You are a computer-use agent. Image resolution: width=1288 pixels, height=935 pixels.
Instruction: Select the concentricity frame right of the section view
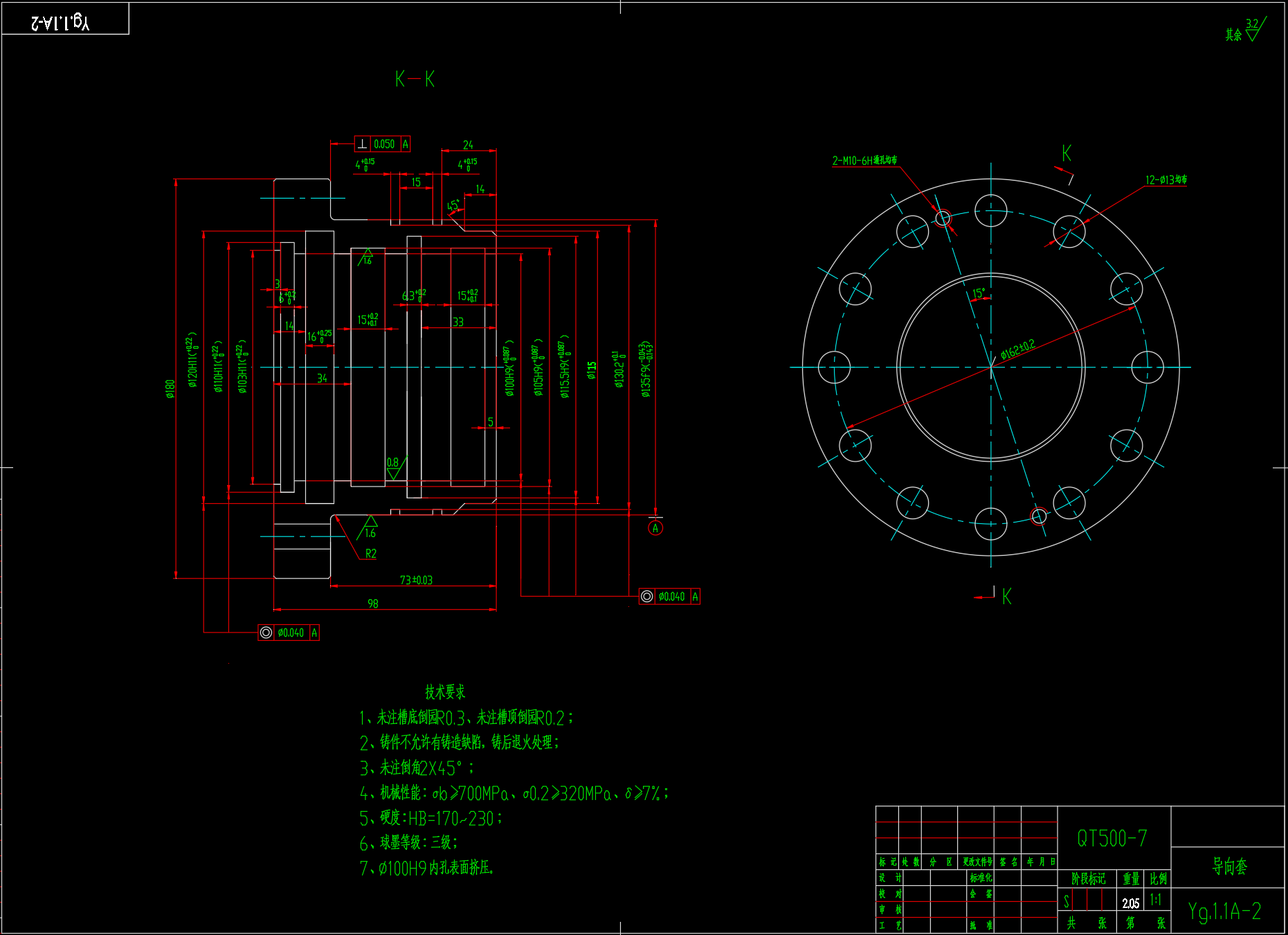669,597
